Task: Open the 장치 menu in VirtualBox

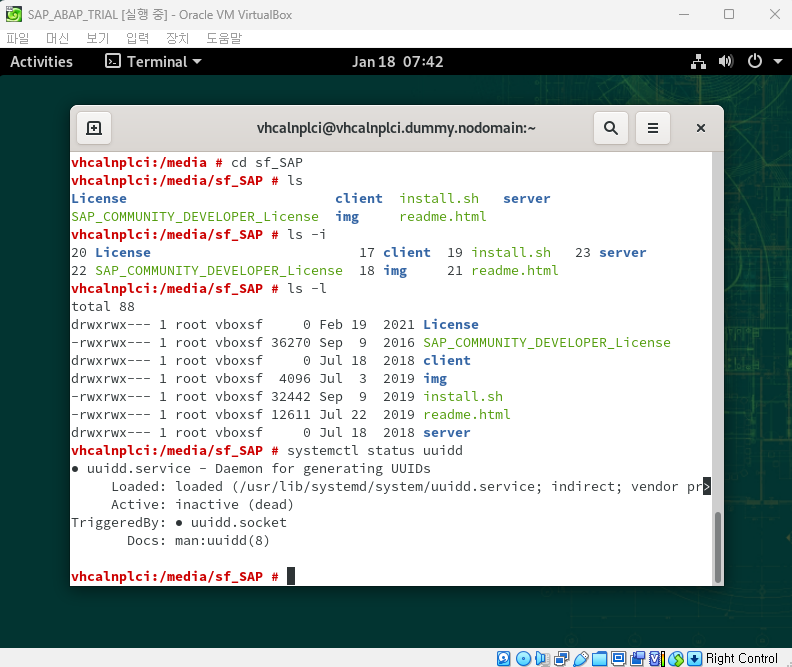Action: coord(177,38)
